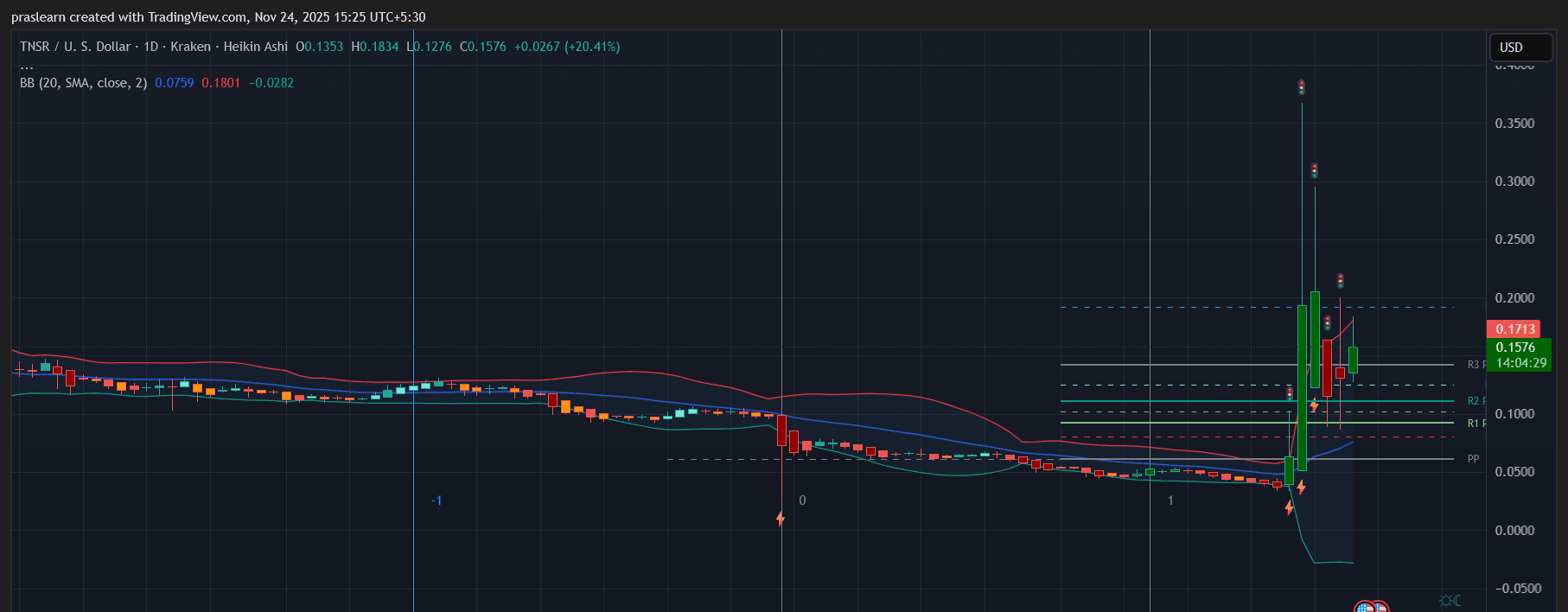Image resolution: width=1568 pixels, height=612 pixels.
Task: Click the −0.0500 price axis label
Action: [x=1518, y=589]
